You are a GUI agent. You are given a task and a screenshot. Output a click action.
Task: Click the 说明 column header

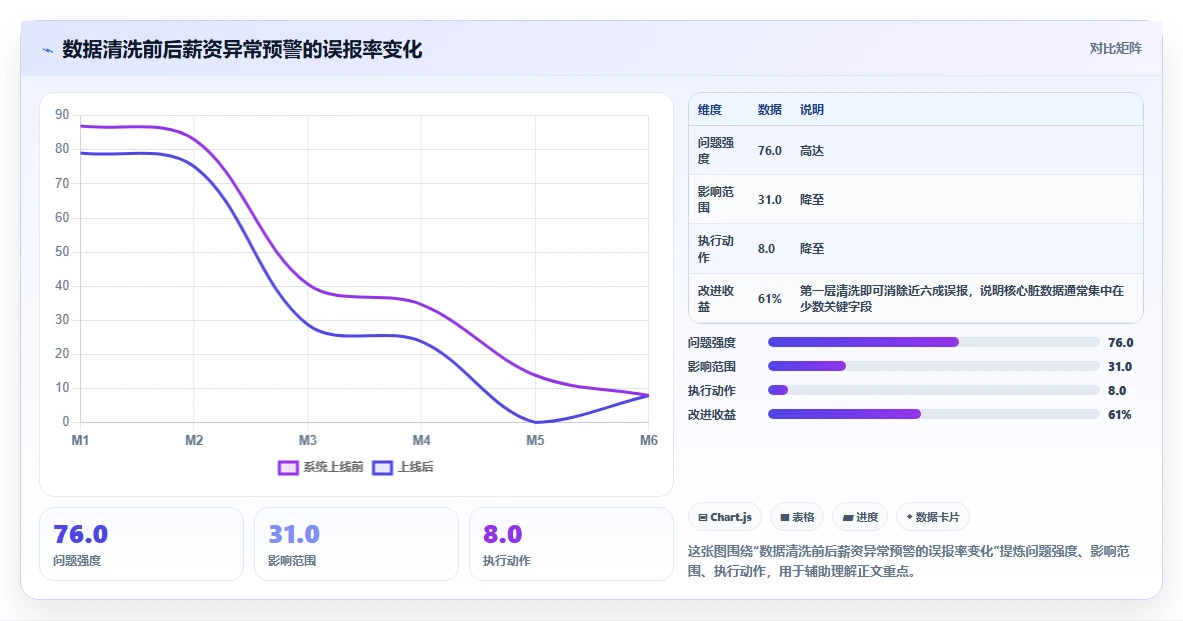pyautogui.click(x=812, y=109)
